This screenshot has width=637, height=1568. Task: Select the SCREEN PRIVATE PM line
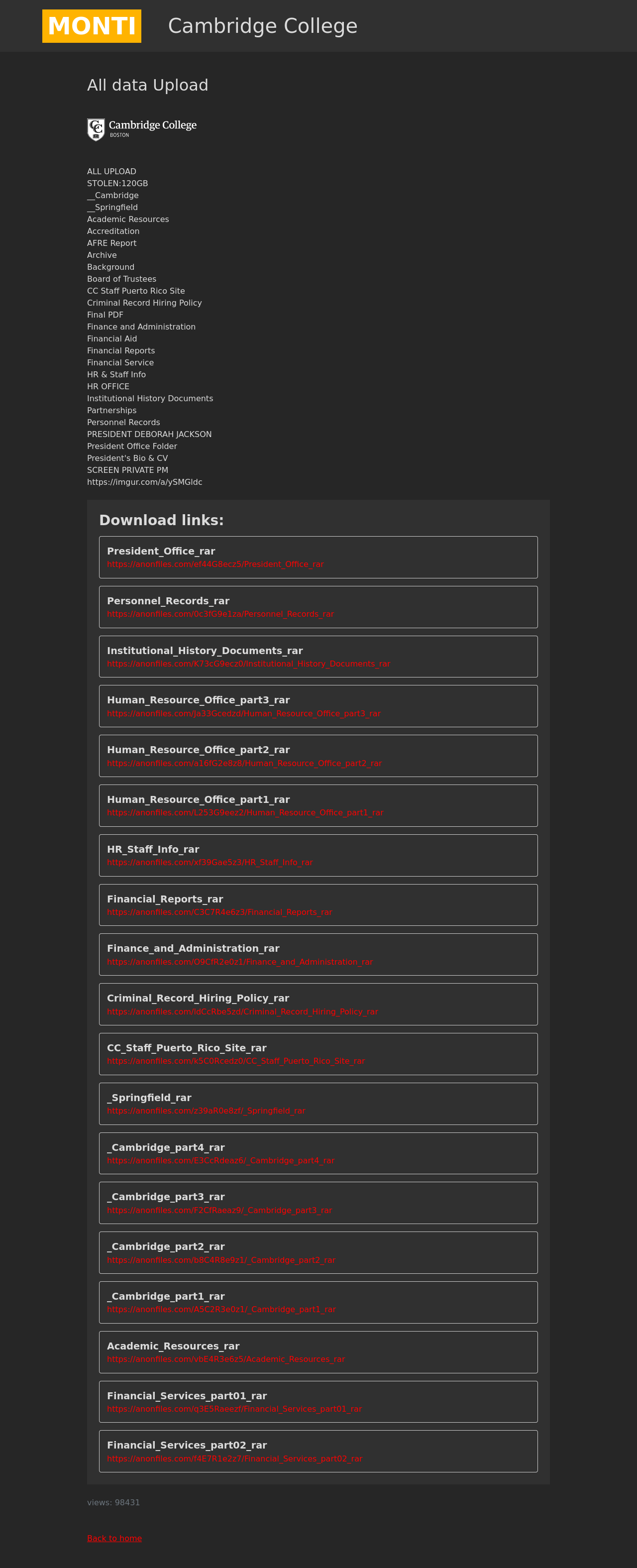click(x=128, y=470)
